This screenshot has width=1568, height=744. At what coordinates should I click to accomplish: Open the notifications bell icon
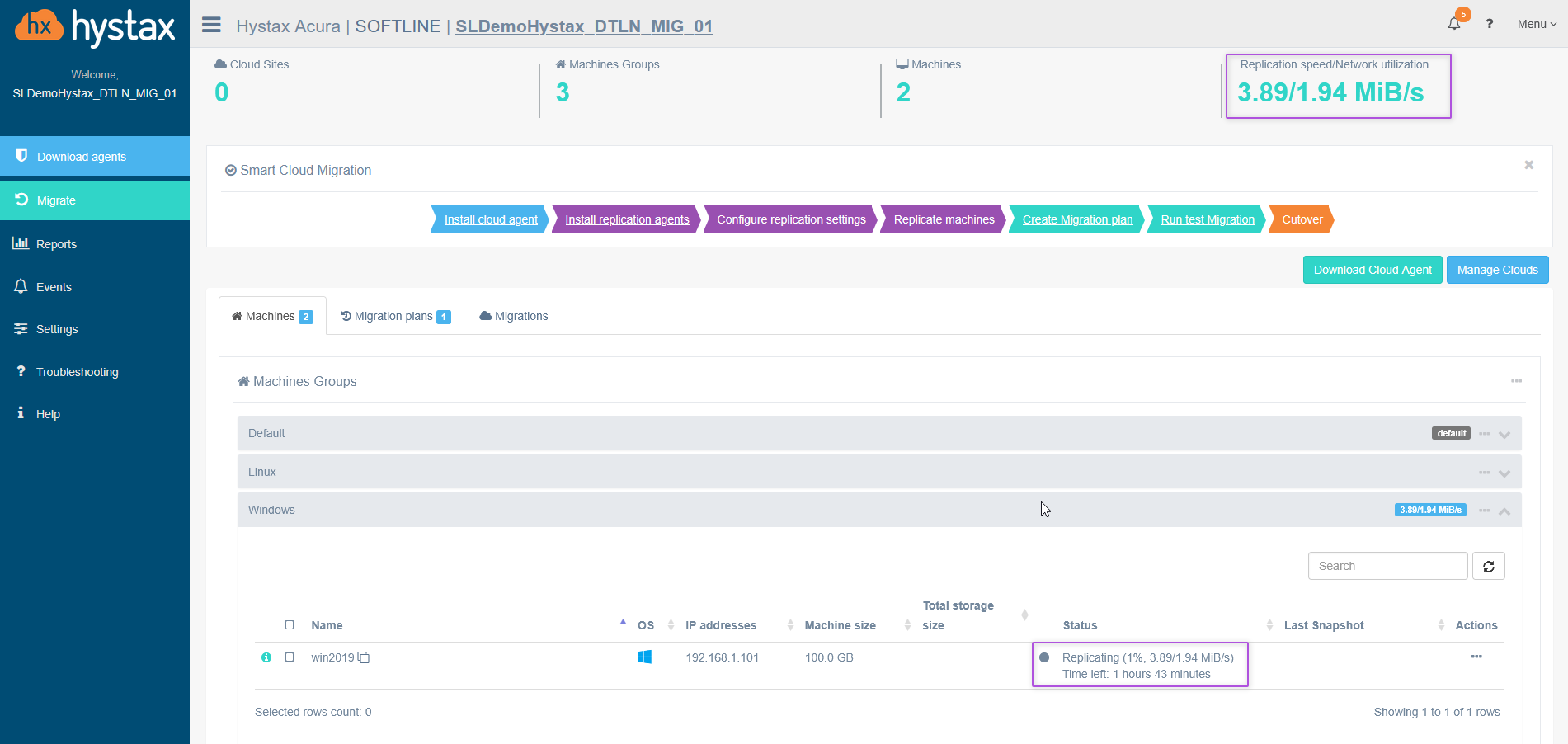(1454, 24)
